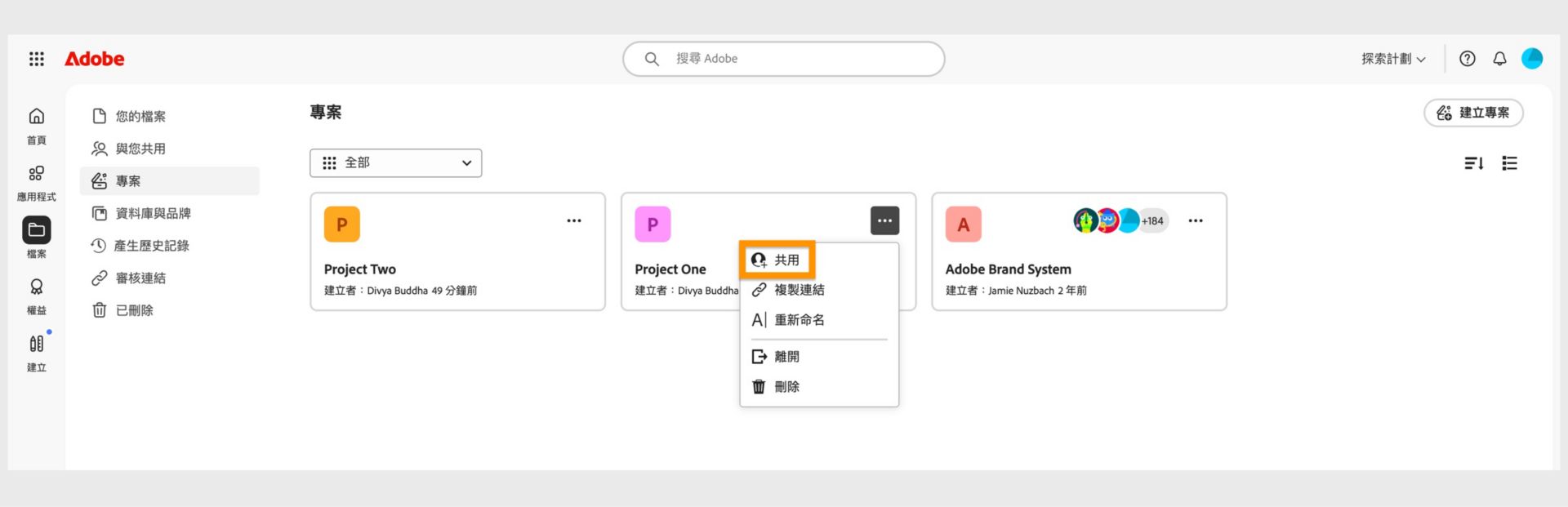
Task: Open the notifications bell
Action: 1499,59
